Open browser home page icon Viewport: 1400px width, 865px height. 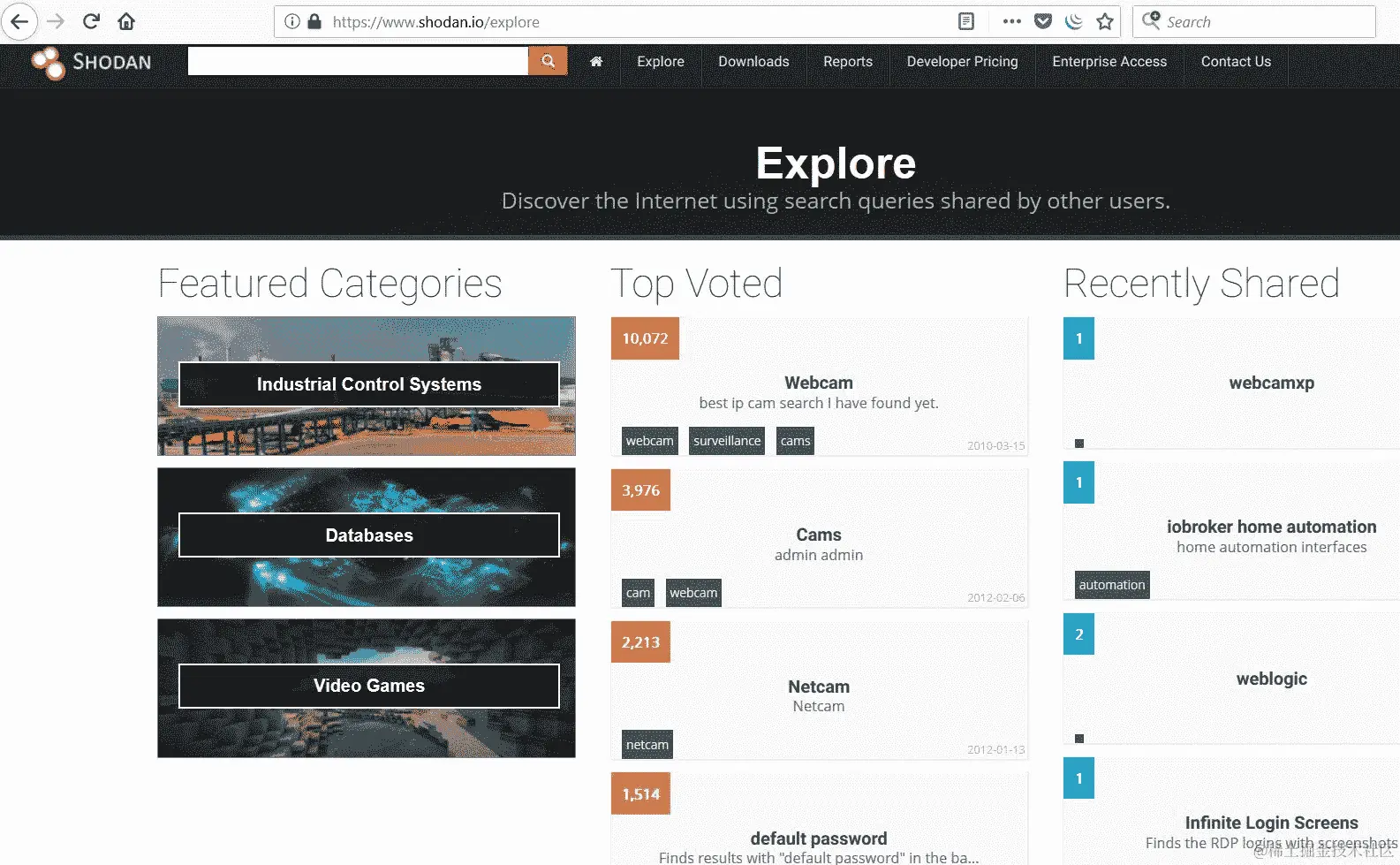pyautogui.click(x=126, y=21)
